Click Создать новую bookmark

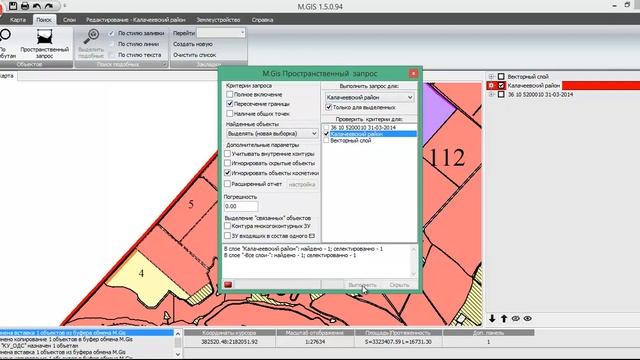click(193, 44)
